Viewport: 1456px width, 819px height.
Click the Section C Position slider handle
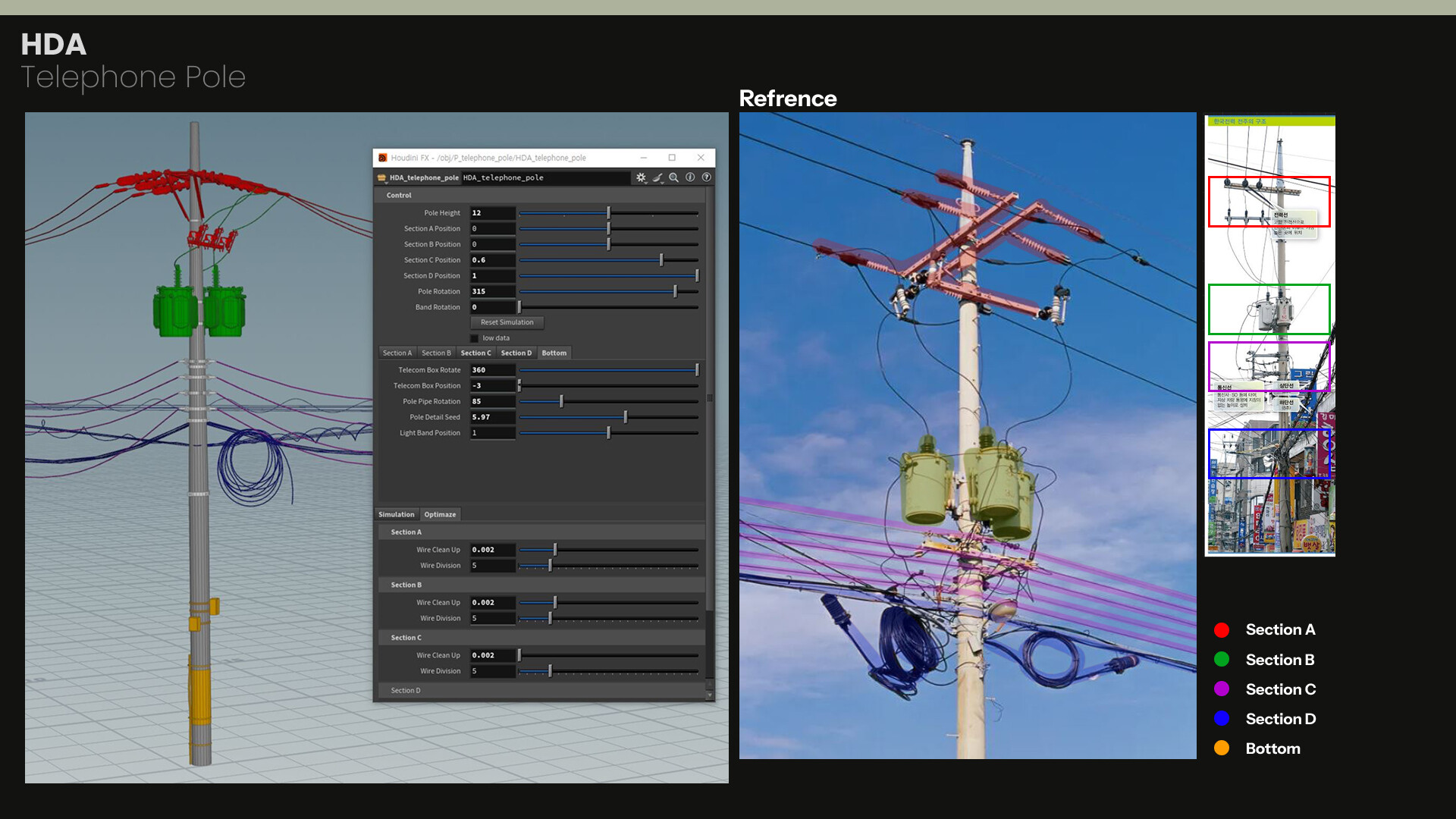661,260
